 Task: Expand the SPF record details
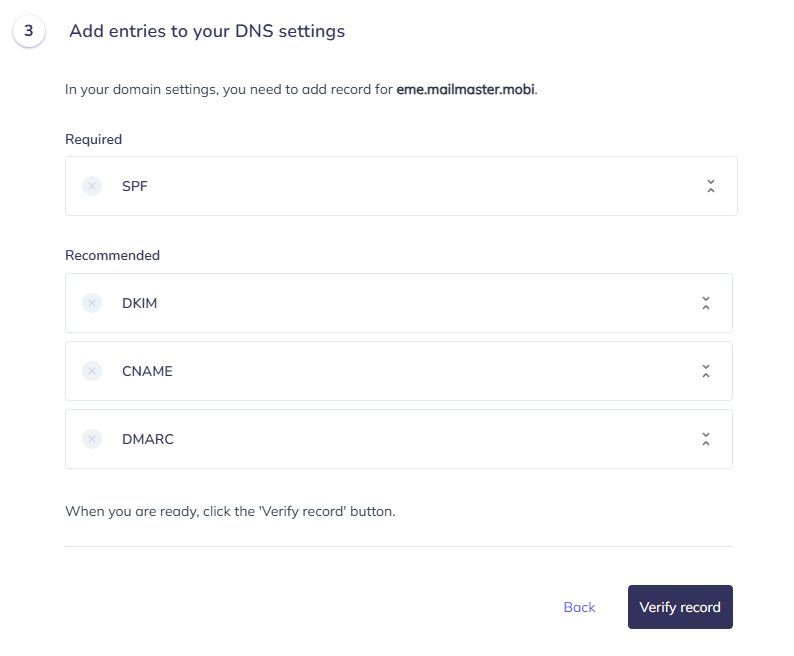[711, 186]
